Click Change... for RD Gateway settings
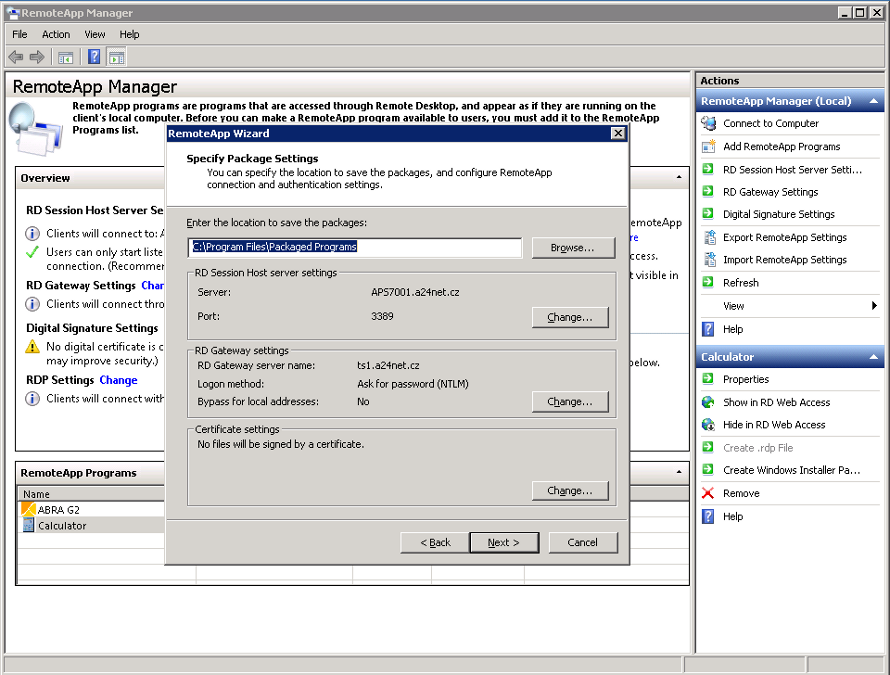Image resolution: width=890 pixels, height=675 pixels. coord(570,402)
